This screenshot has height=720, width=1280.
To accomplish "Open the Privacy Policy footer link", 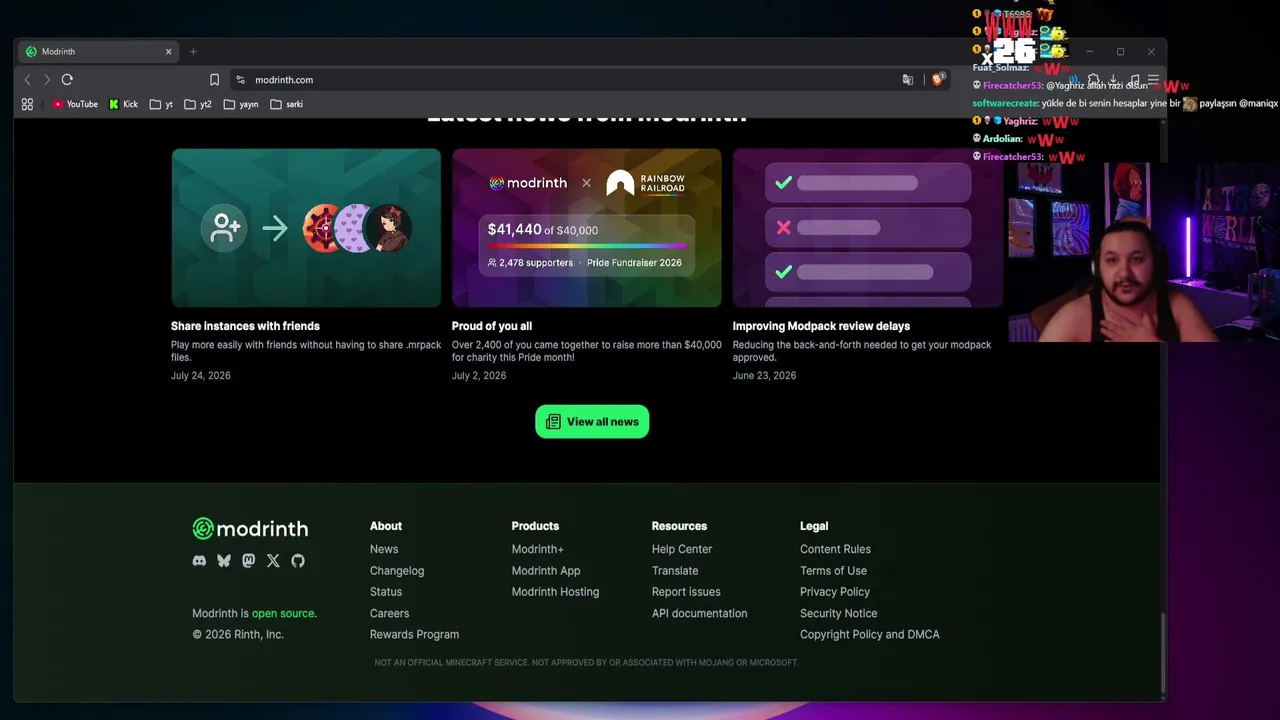I will click(835, 592).
